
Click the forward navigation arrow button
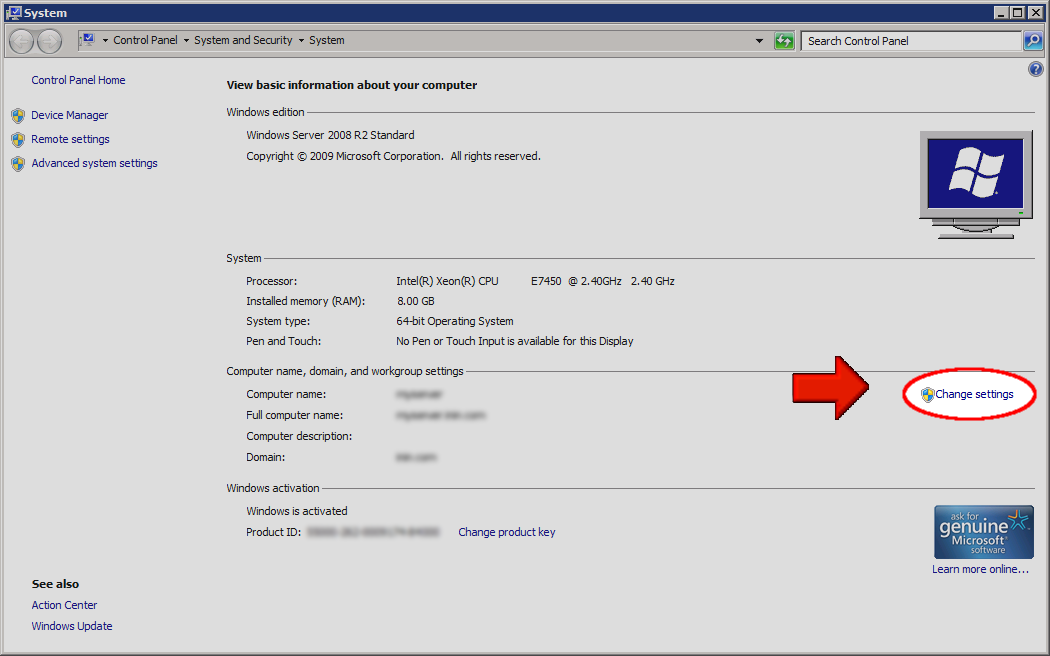(x=49, y=41)
